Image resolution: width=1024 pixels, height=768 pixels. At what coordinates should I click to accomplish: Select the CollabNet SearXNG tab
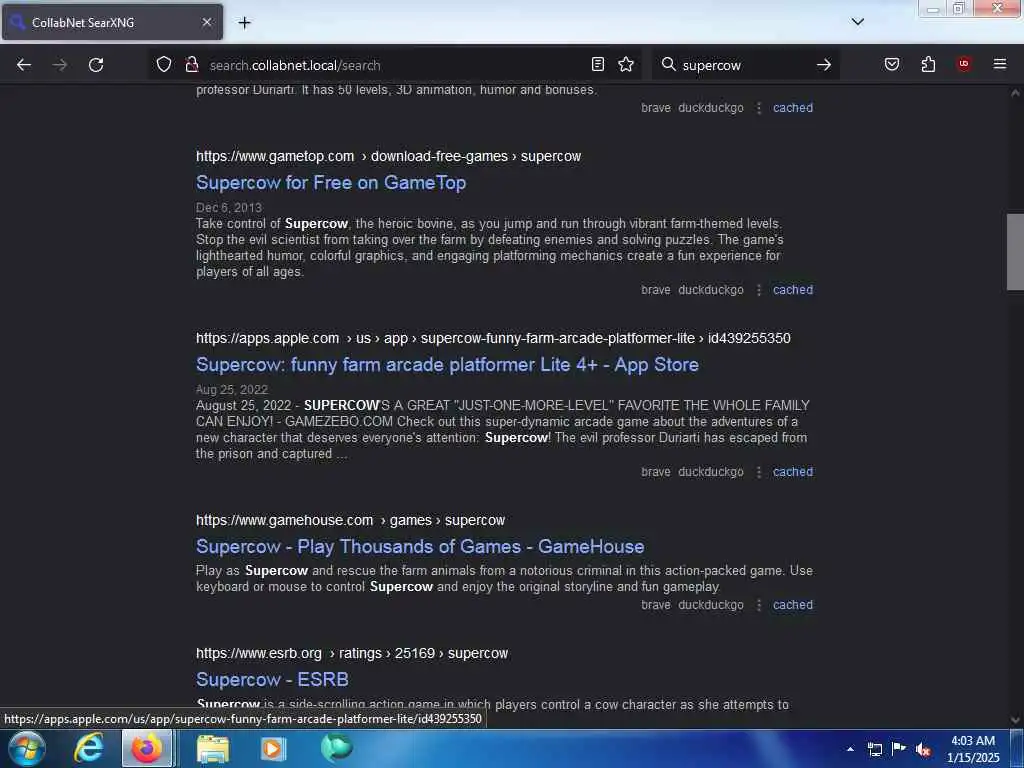112,22
